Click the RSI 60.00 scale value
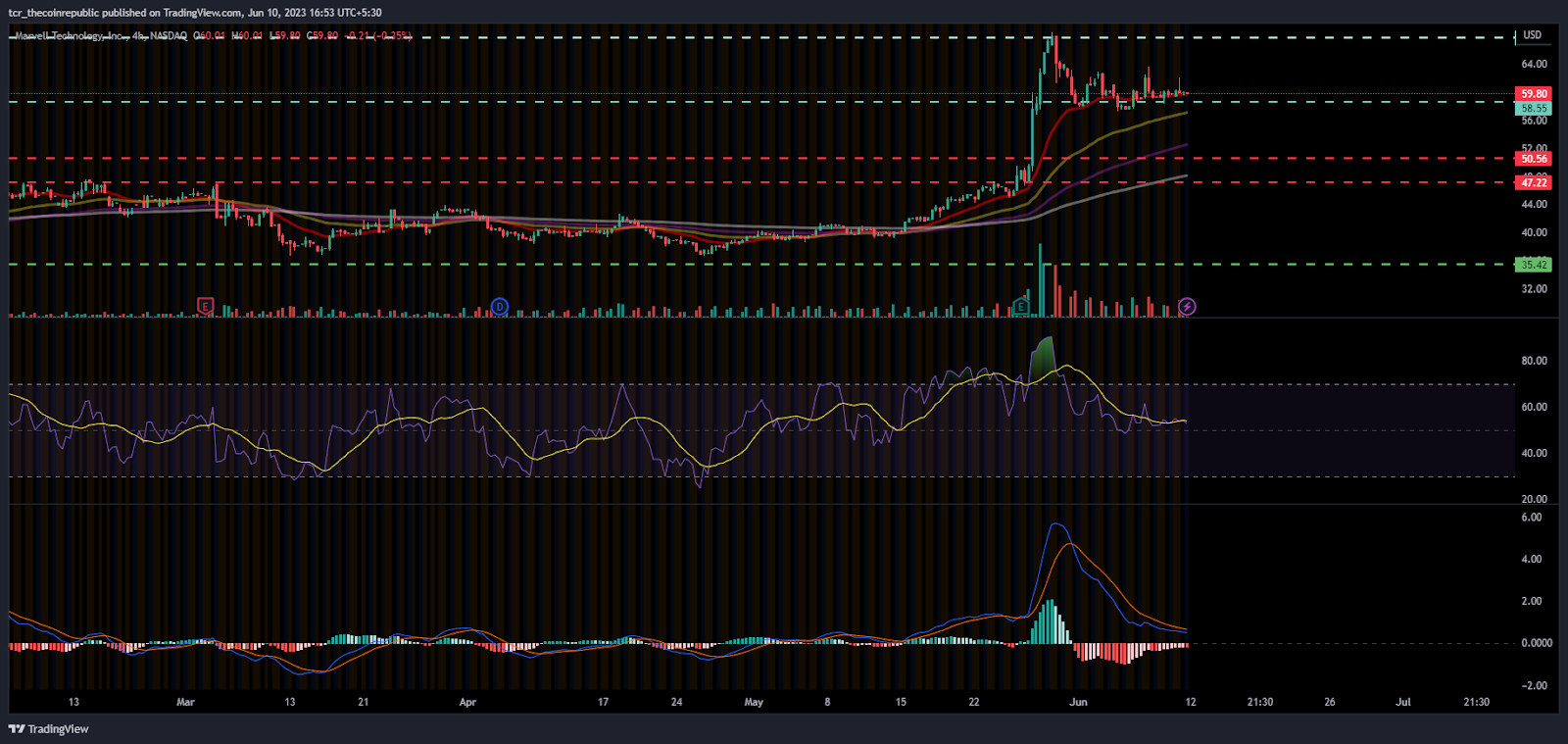Viewport: 1568px width, 744px height. tap(1534, 407)
